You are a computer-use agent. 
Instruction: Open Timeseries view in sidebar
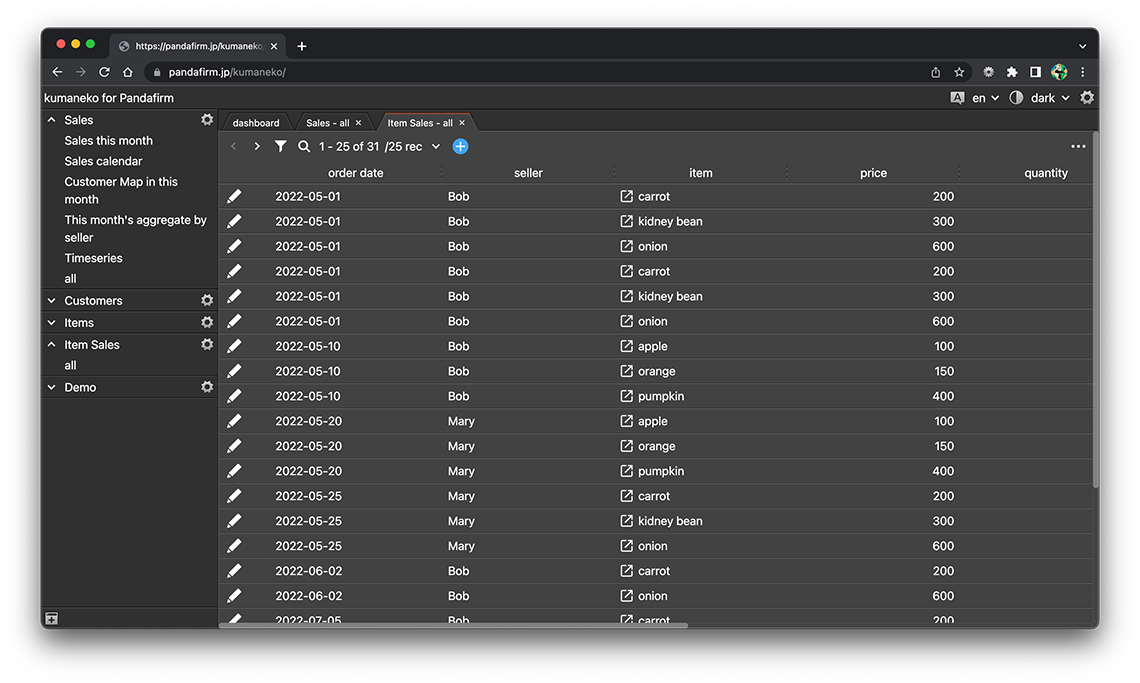coord(93,258)
